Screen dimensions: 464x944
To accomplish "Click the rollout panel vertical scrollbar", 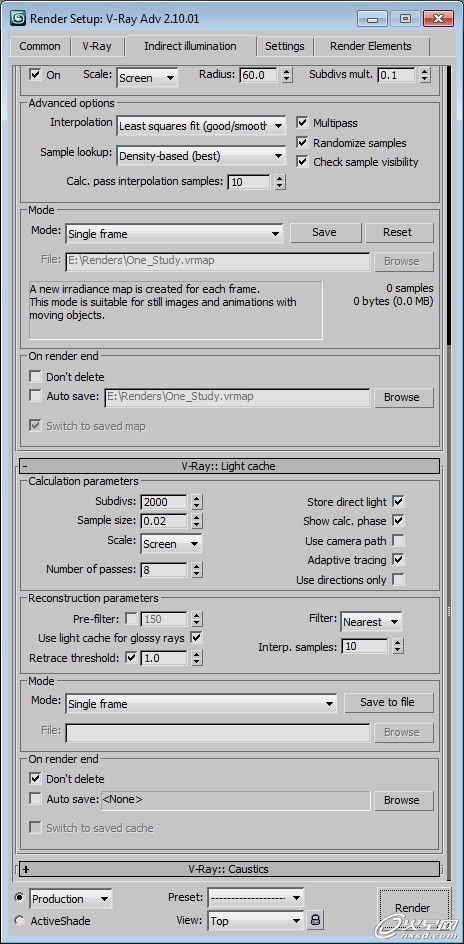I will click(448, 205).
